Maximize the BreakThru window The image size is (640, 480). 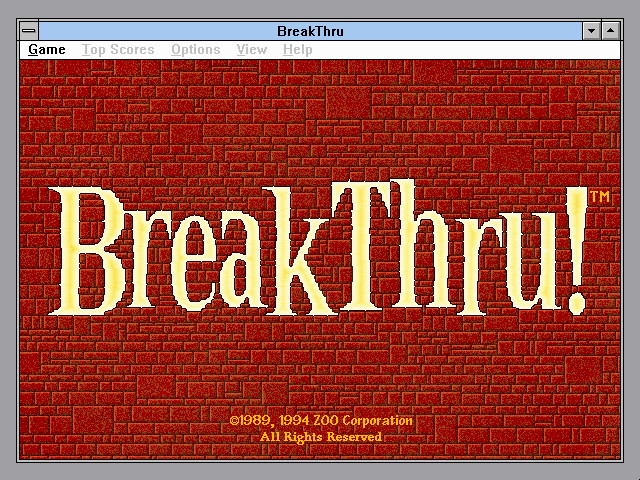609,31
